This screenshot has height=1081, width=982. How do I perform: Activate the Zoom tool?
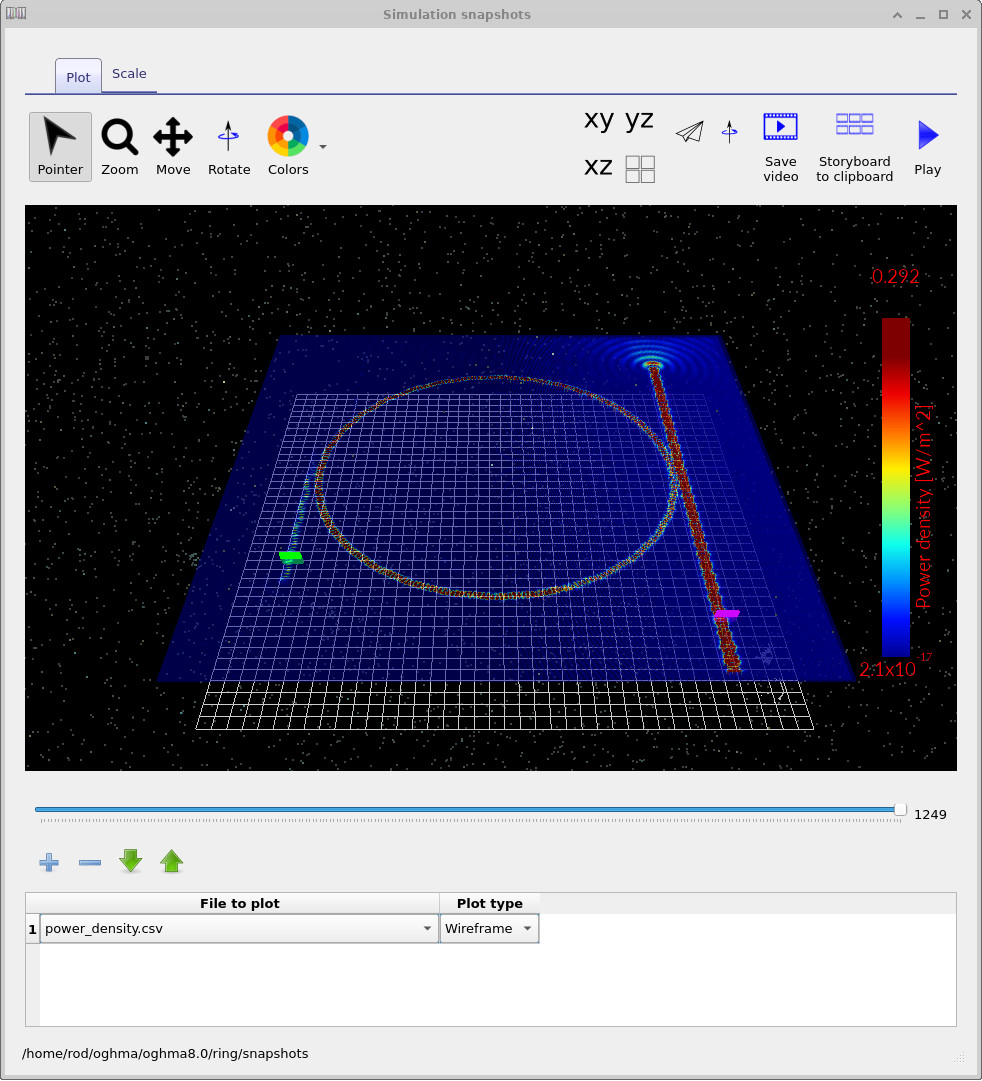click(119, 140)
